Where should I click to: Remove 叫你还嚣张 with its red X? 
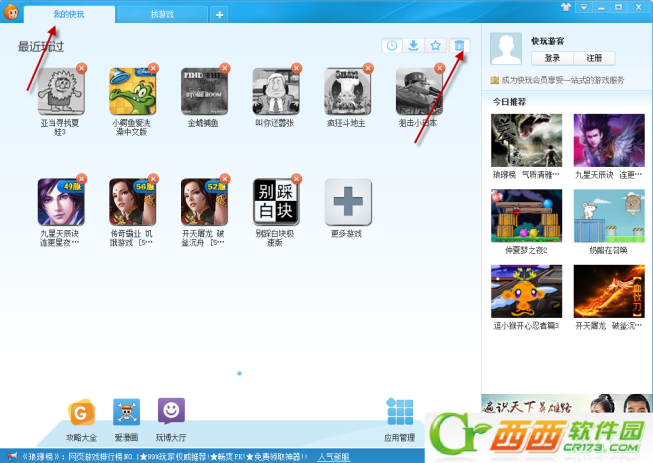(297, 68)
